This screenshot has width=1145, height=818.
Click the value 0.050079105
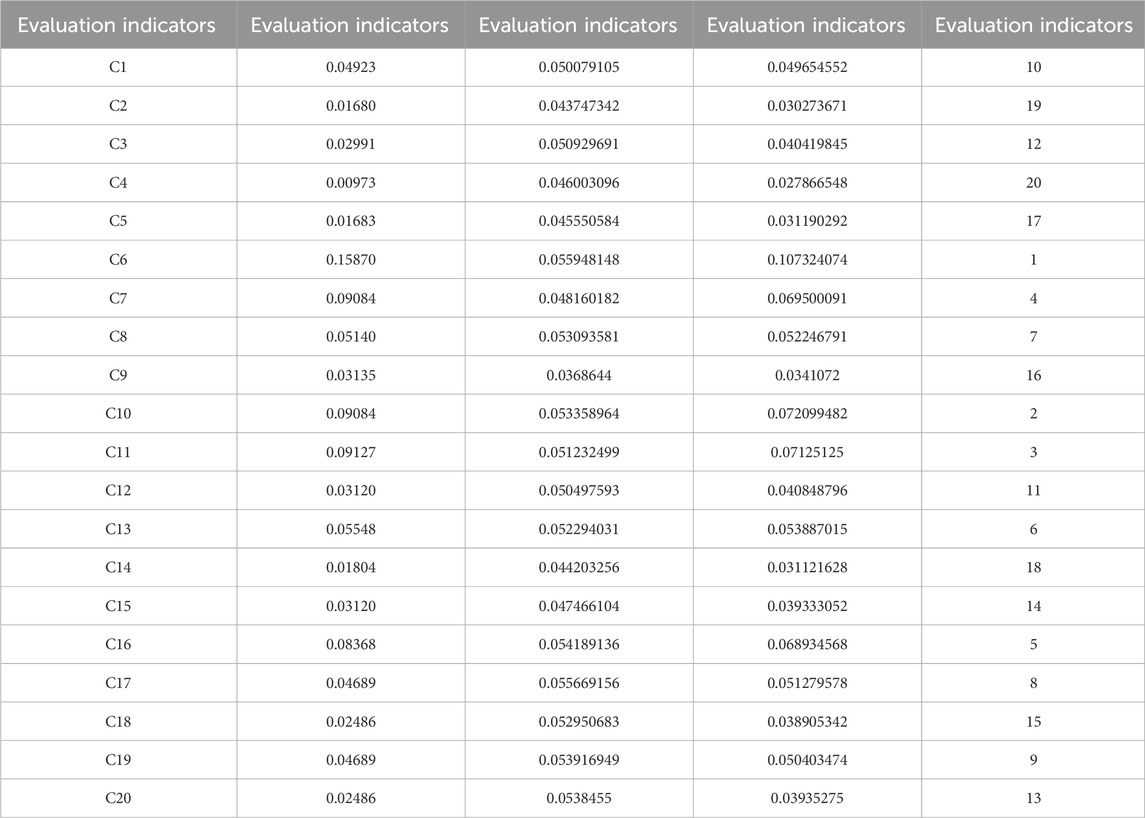(578, 67)
